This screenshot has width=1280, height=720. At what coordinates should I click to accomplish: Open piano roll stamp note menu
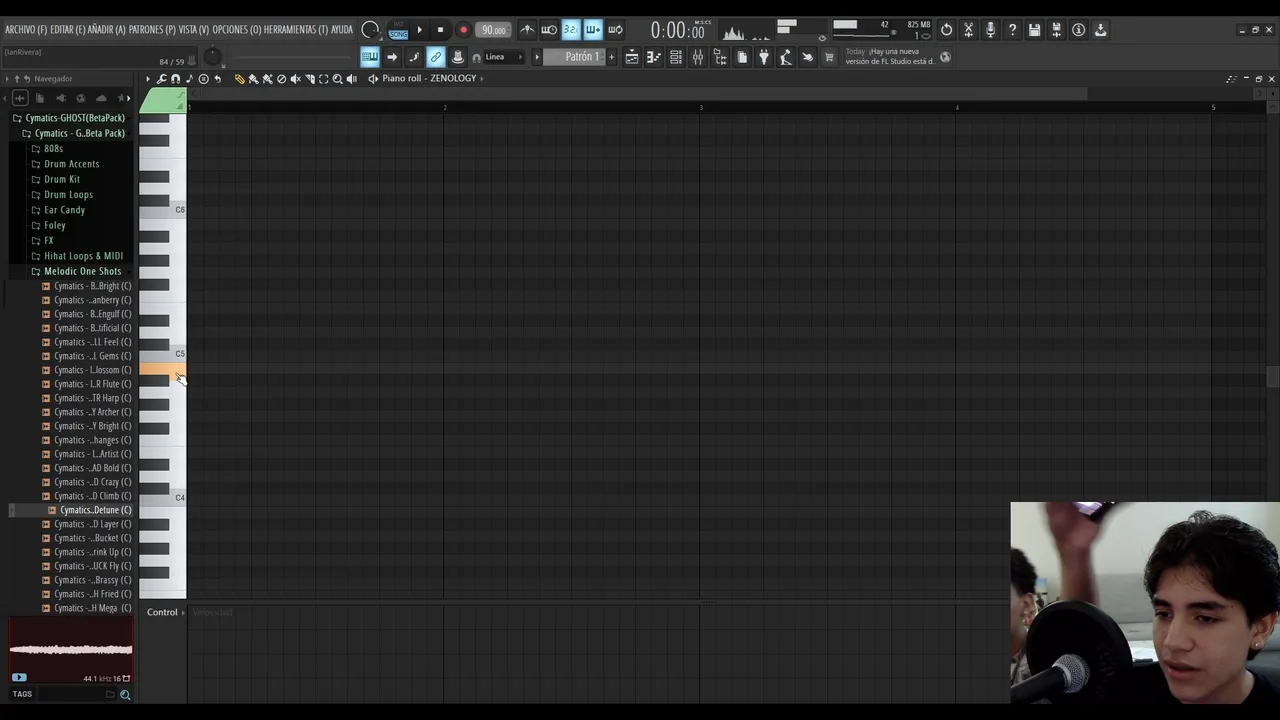click(x=189, y=78)
